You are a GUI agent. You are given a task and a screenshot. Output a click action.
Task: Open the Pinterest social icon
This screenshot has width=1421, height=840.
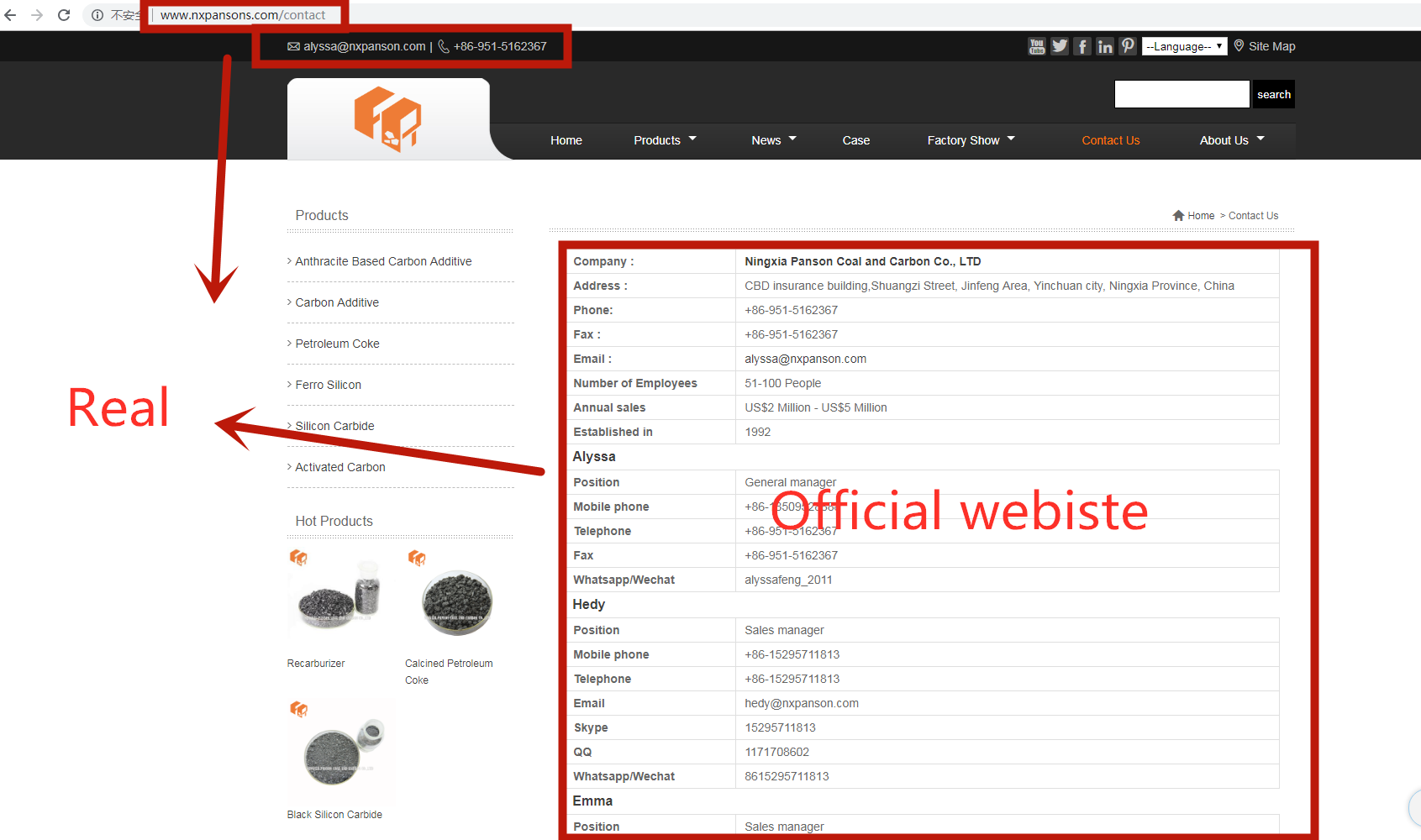tap(1128, 46)
